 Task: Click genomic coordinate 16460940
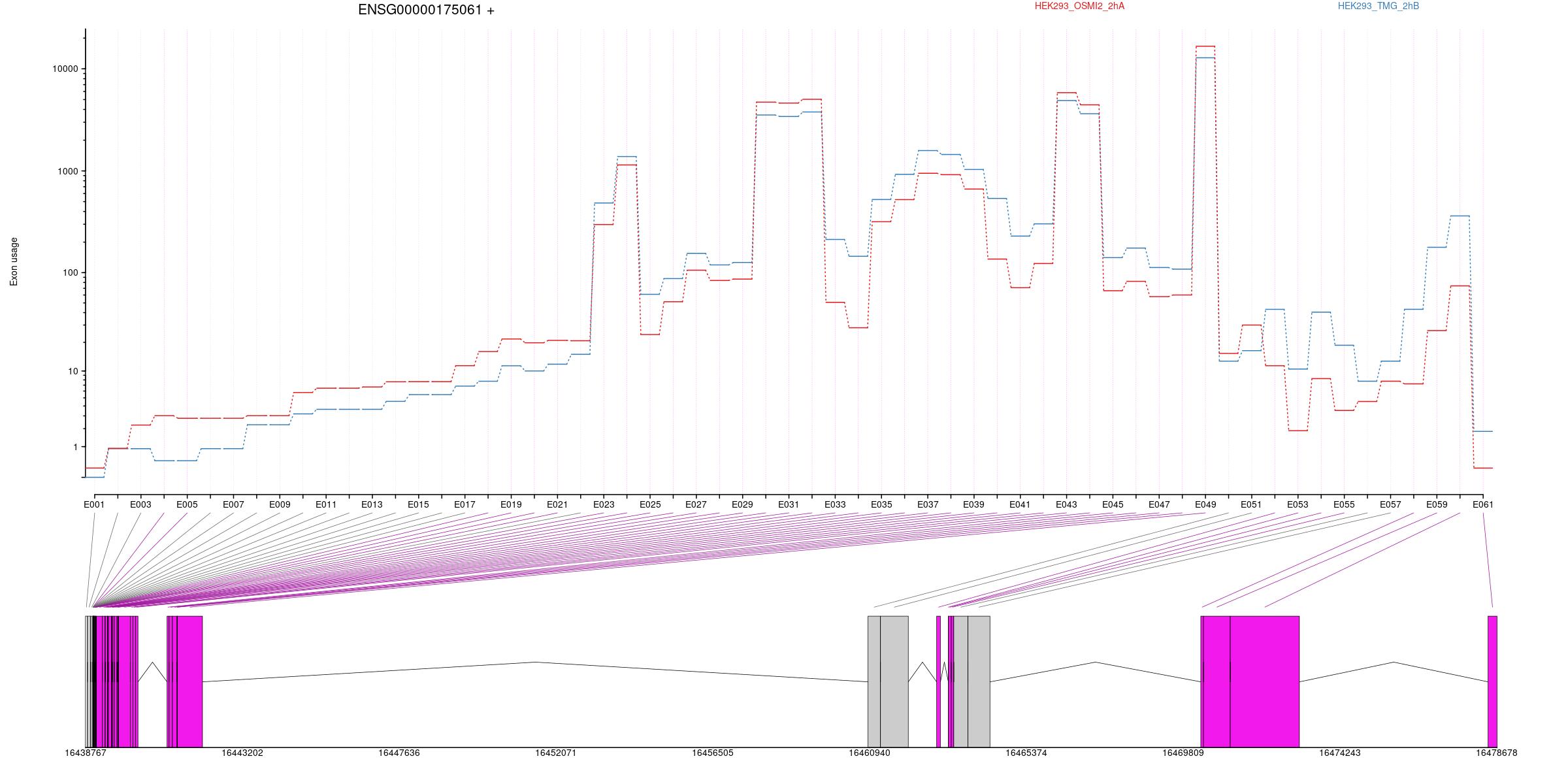coord(870,753)
